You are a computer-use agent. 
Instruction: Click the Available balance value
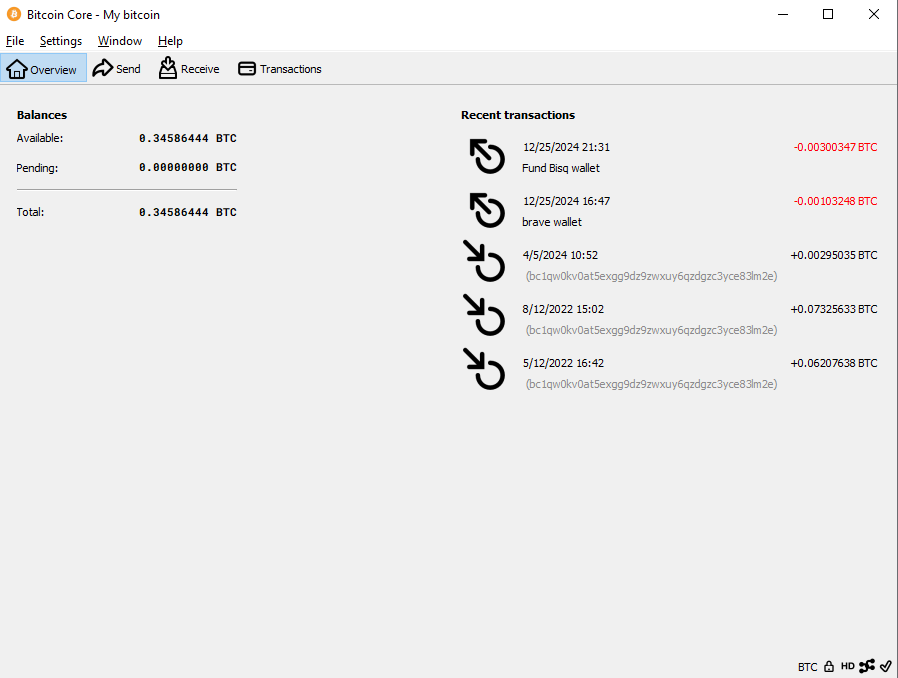coord(188,138)
